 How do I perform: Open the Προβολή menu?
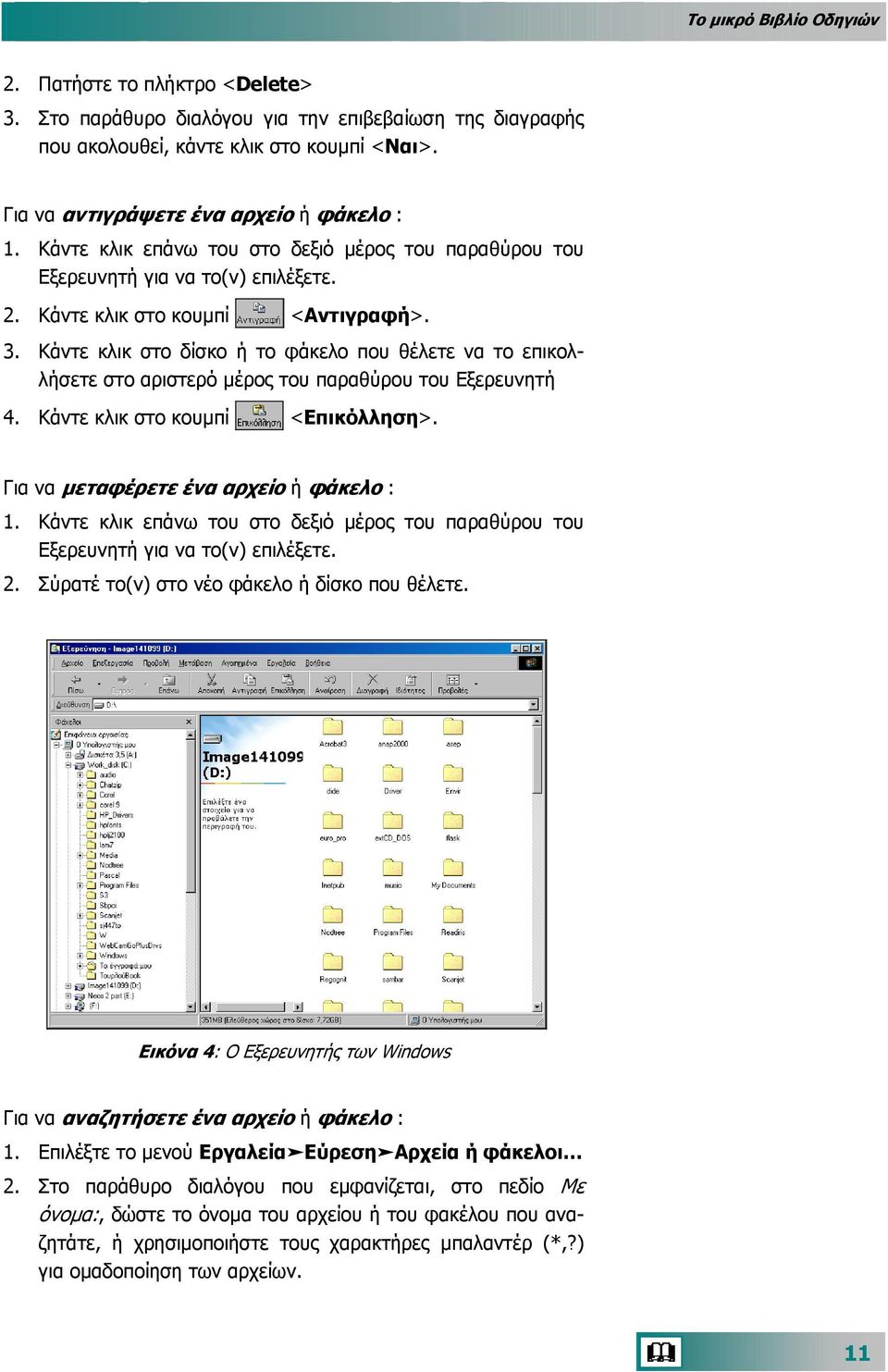click(x=155, y=663)
